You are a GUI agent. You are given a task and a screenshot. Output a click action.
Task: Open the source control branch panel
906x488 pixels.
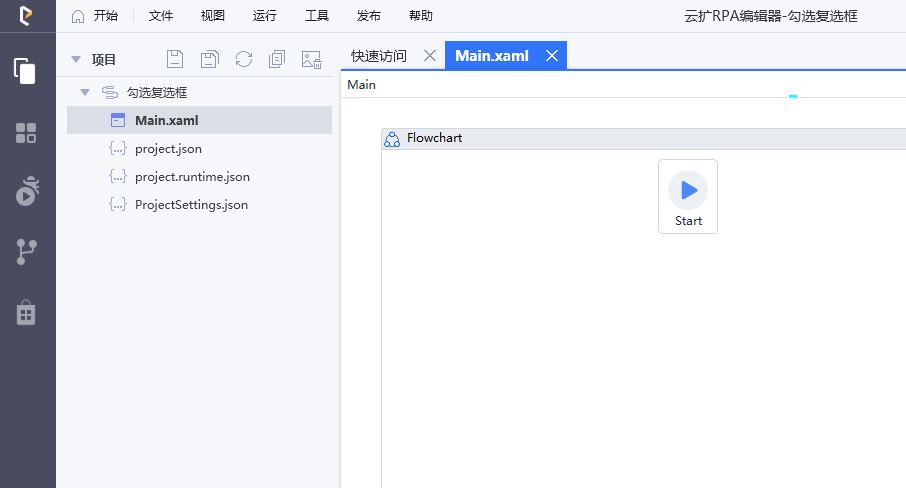[26, 252]
